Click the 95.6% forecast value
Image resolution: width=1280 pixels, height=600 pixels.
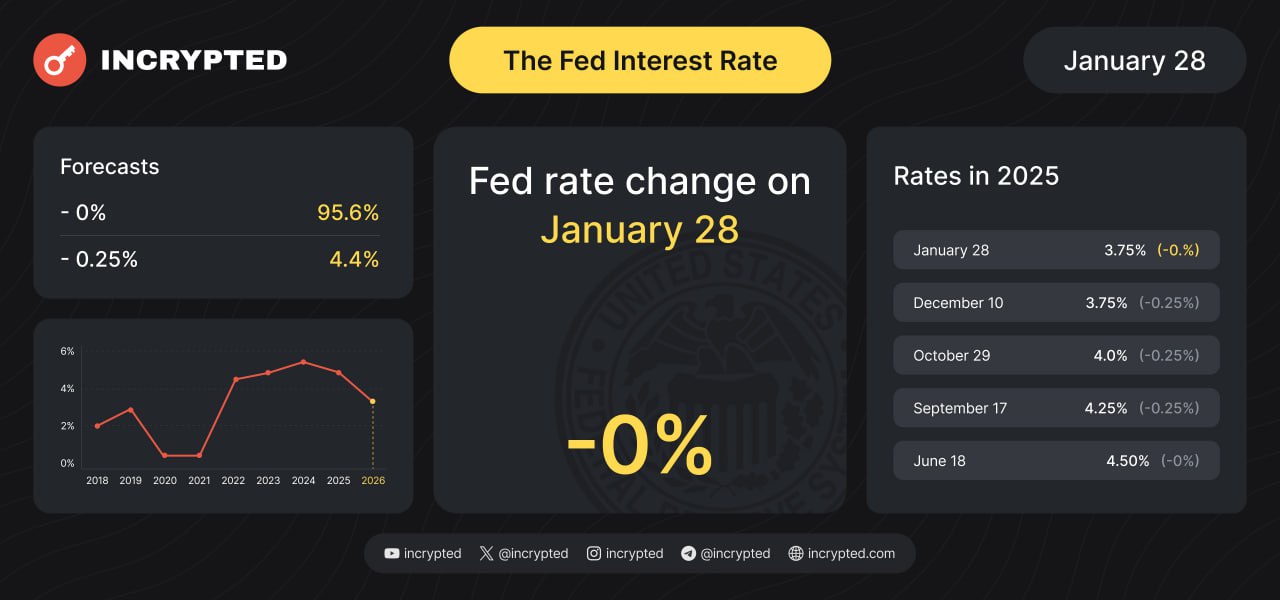coord(348,213)
